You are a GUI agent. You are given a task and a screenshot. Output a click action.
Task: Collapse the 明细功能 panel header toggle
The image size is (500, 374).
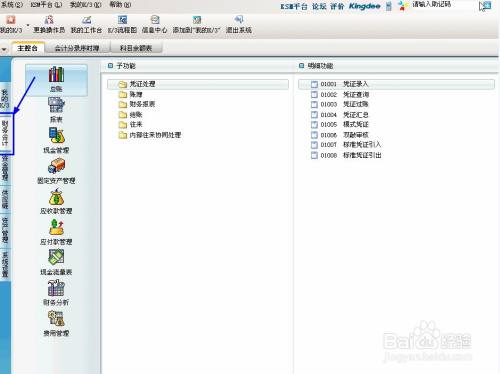[x=301, y=66]
